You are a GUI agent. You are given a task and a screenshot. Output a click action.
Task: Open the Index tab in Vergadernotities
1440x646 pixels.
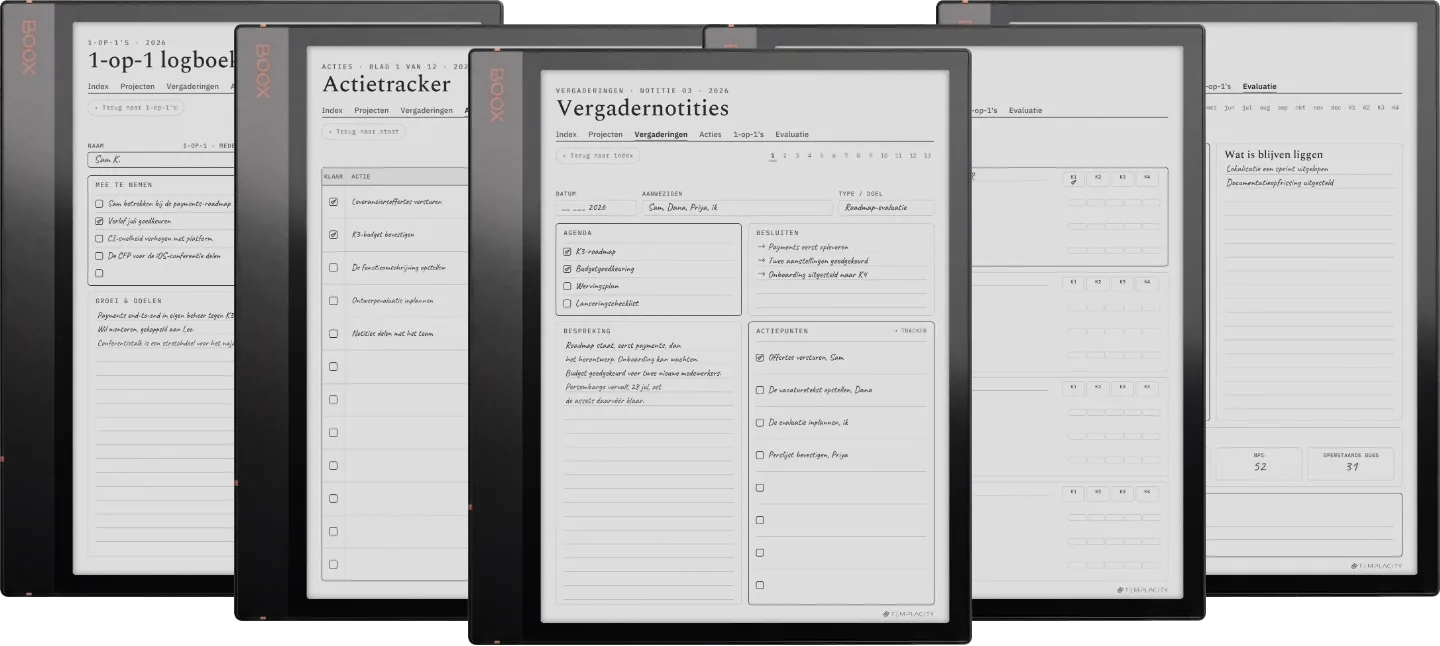tap(566, 134)
